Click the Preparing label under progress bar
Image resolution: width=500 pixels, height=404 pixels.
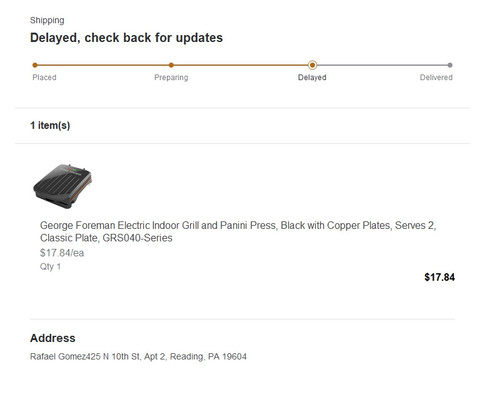pyautogui.click(x=171, y=77)
